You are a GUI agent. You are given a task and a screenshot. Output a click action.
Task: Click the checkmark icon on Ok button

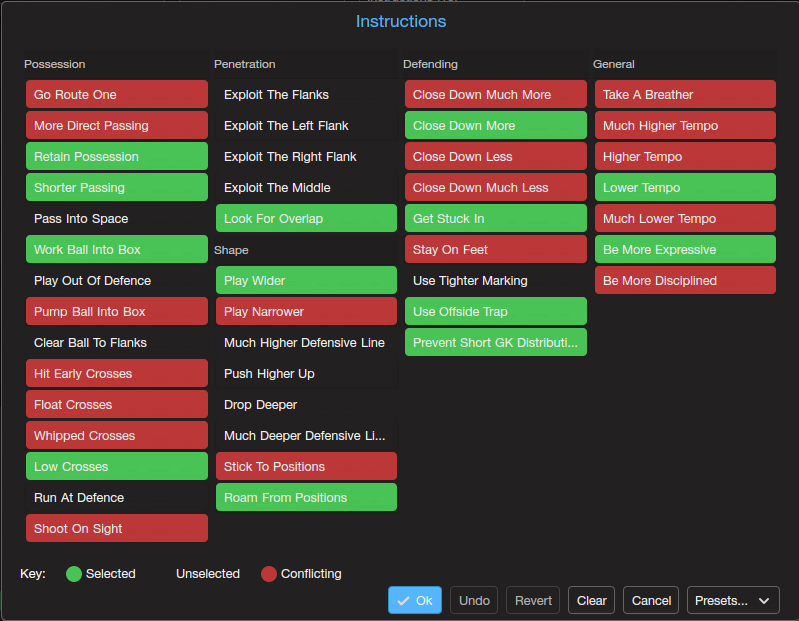[x=403, y=601]
